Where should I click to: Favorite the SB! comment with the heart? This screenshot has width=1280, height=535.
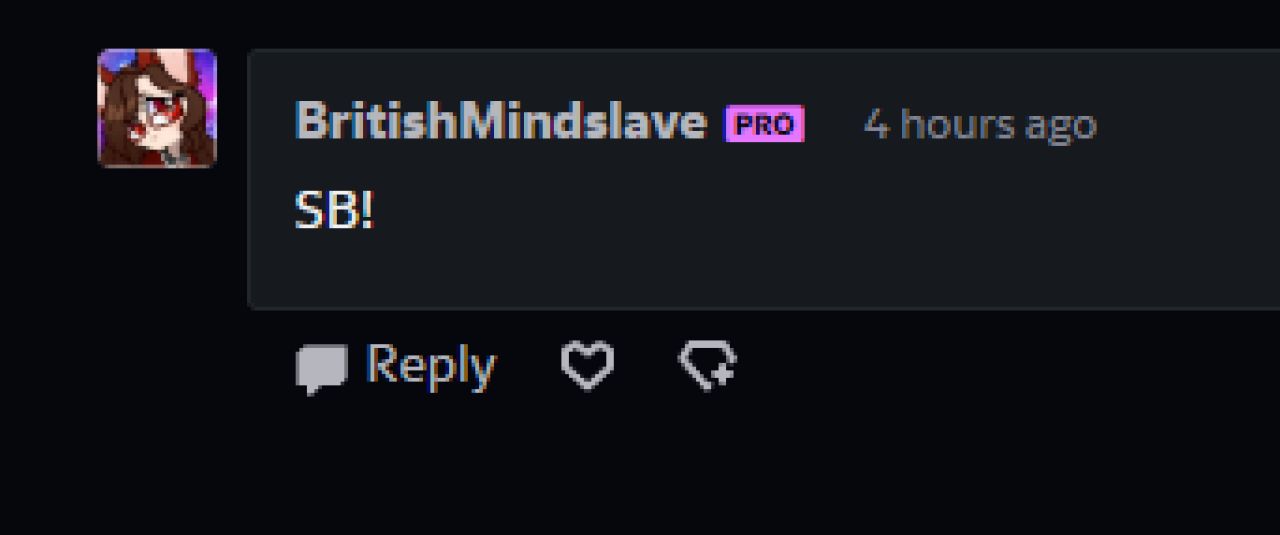point(587,365)
